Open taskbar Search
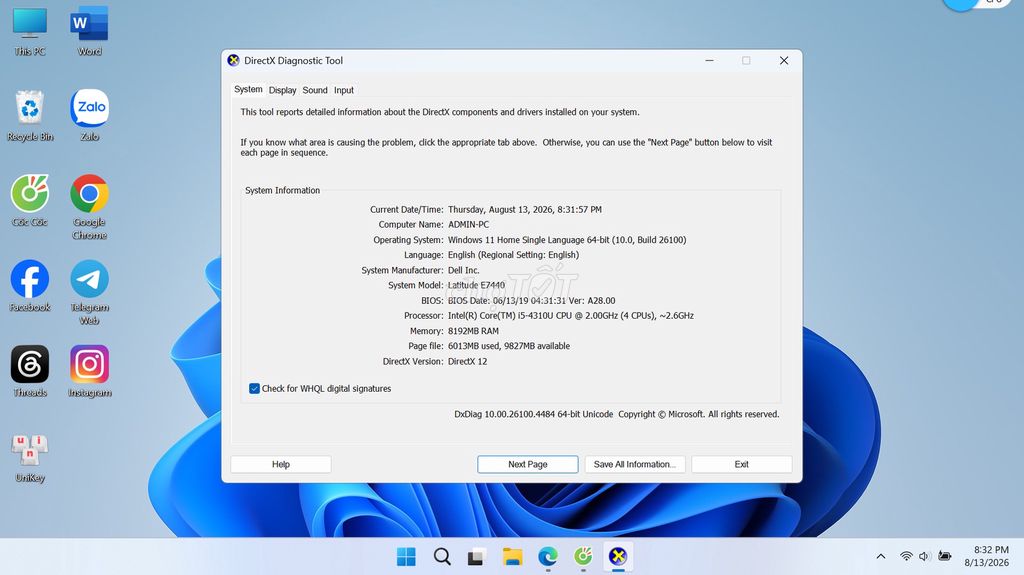Image resolution: width=1024 pixels, height=575 pixels. (x=442, y=557)
